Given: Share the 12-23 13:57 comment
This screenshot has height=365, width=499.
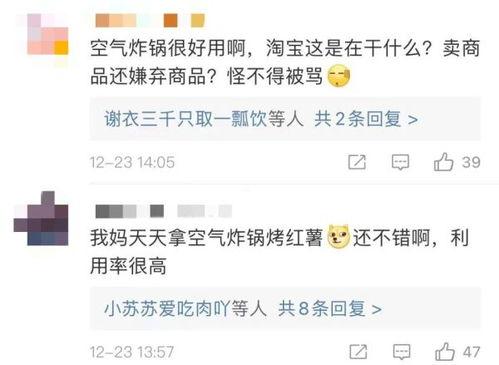Looking at the screenshot, I should click(358, 352).
